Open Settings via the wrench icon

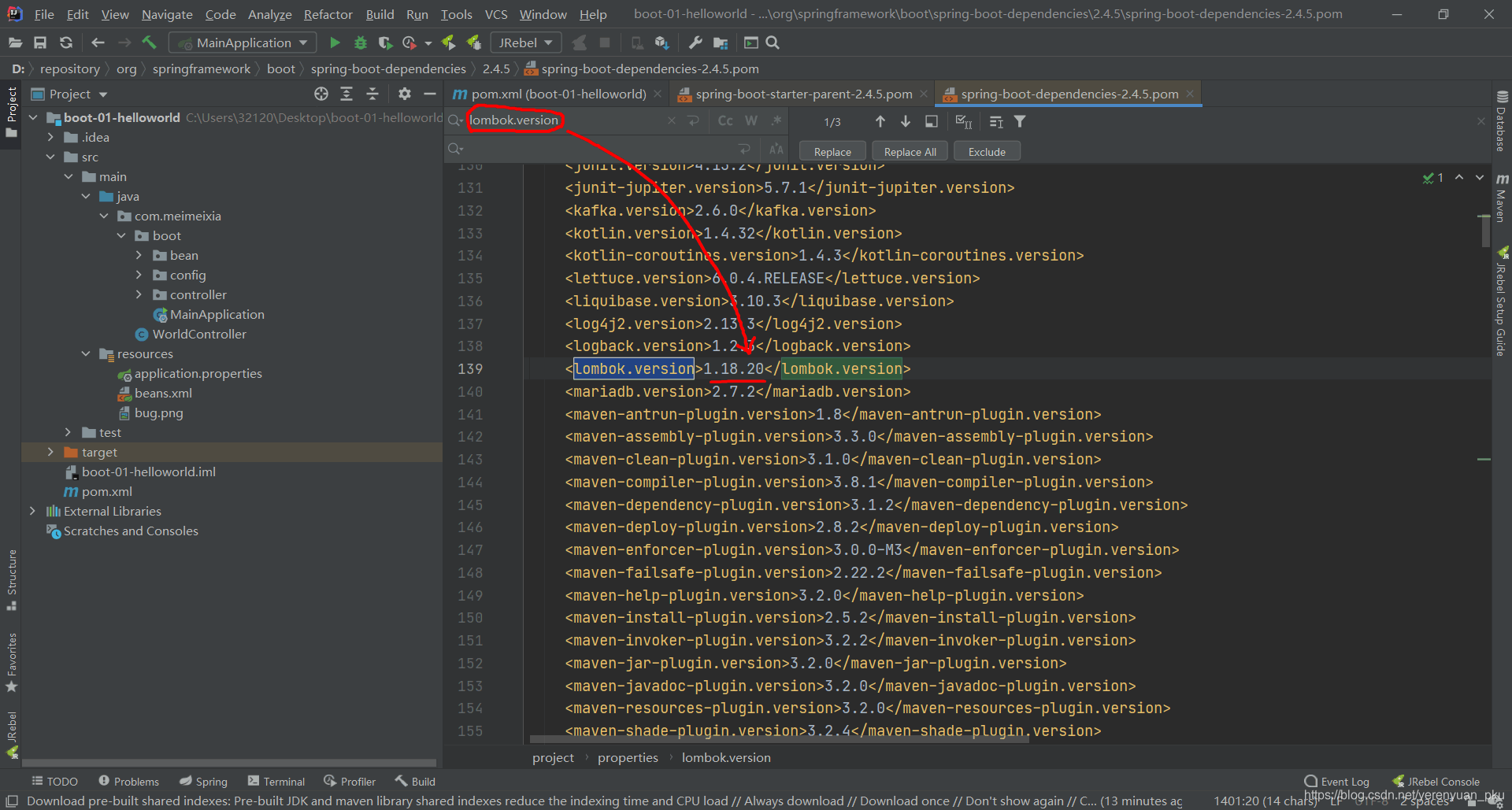click(x=695, y=43)
